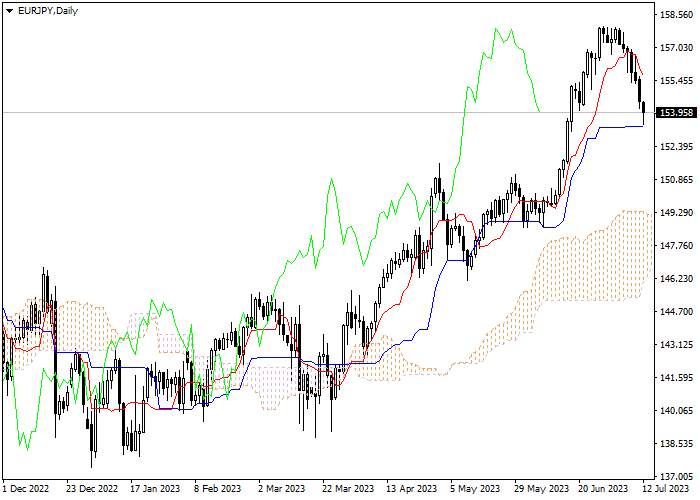The image size is (700, 500).
Task: Select the 155.455 price axis label
Action: click(677, 81)
